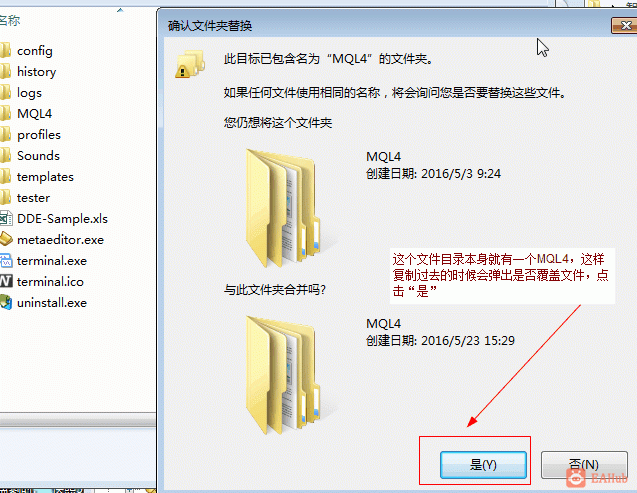
Task: Click the horizontal scrollbar under file list
Action: (x=78, y=421)
